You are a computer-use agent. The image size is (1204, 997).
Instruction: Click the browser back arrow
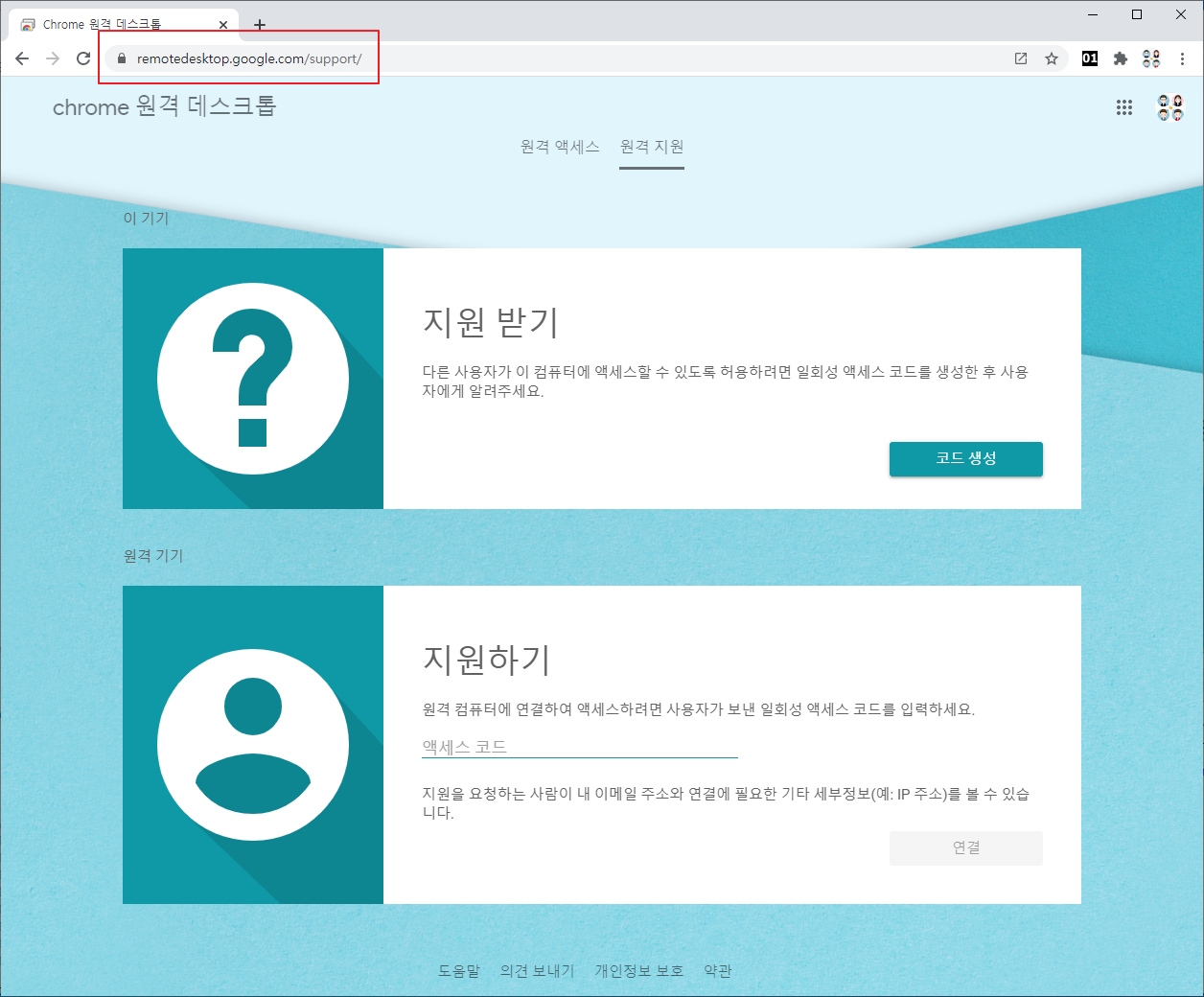click(22, 58)
